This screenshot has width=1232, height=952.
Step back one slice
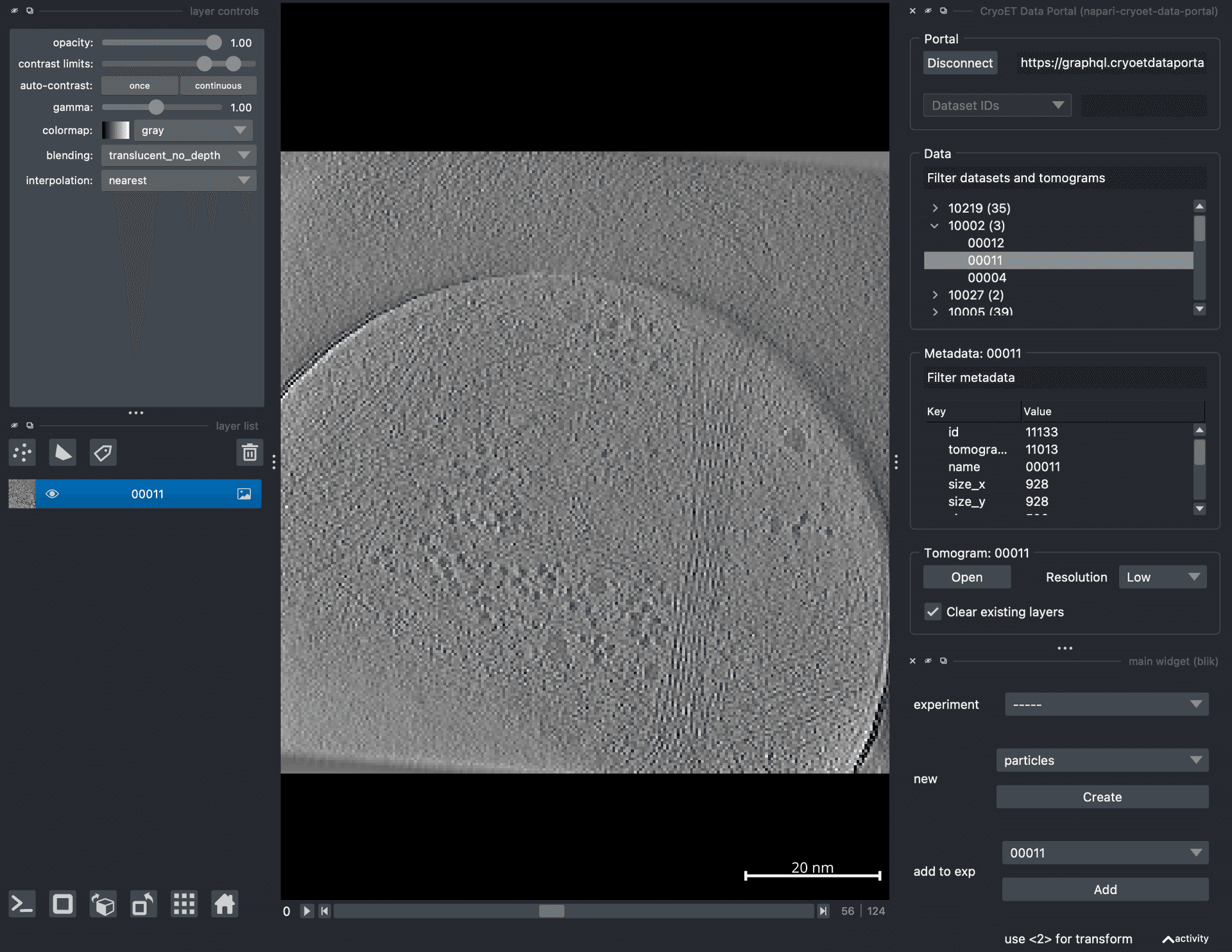tap(325, 911)
